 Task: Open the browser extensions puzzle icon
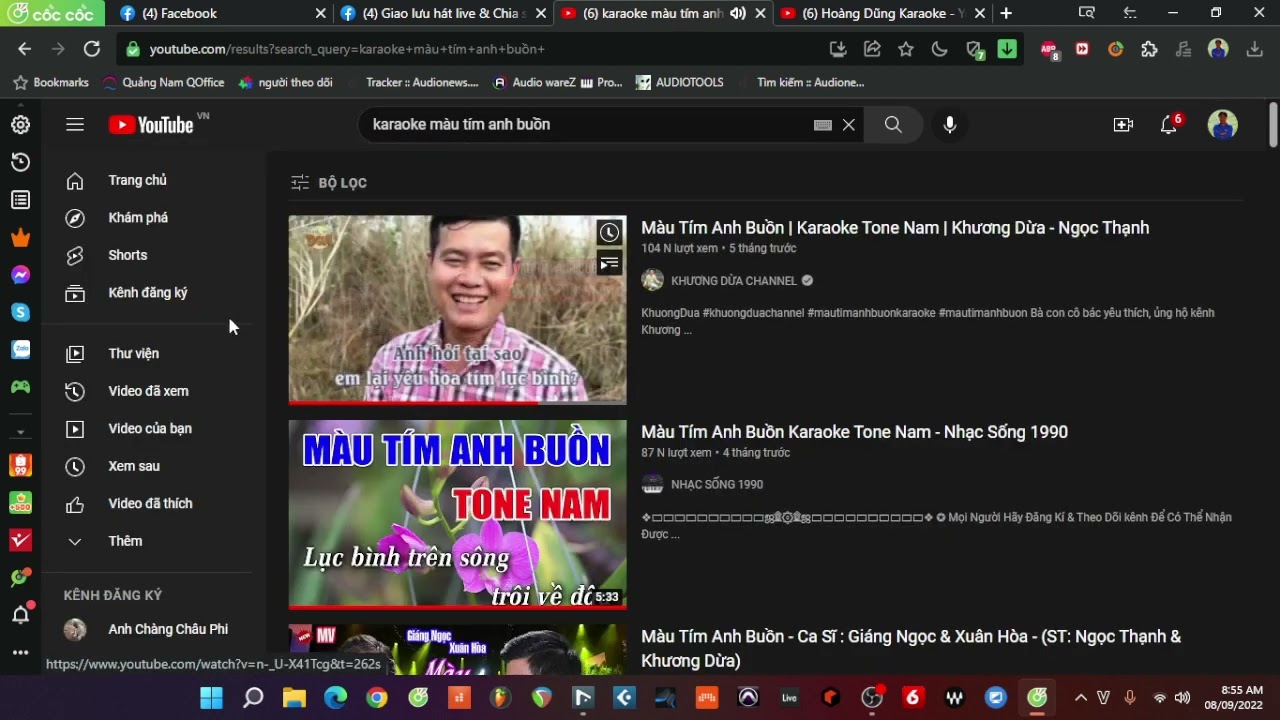click(1149, 49)
